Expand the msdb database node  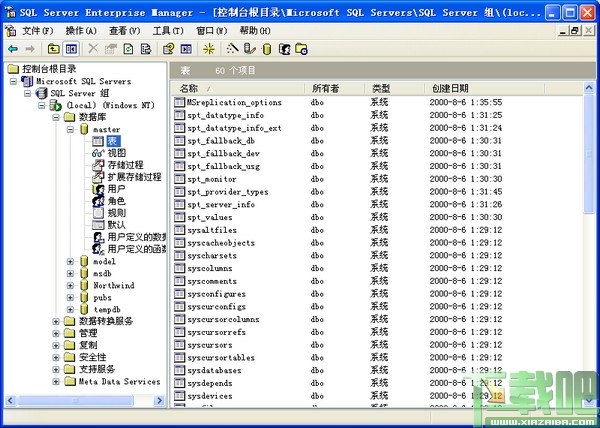(70, 273)
